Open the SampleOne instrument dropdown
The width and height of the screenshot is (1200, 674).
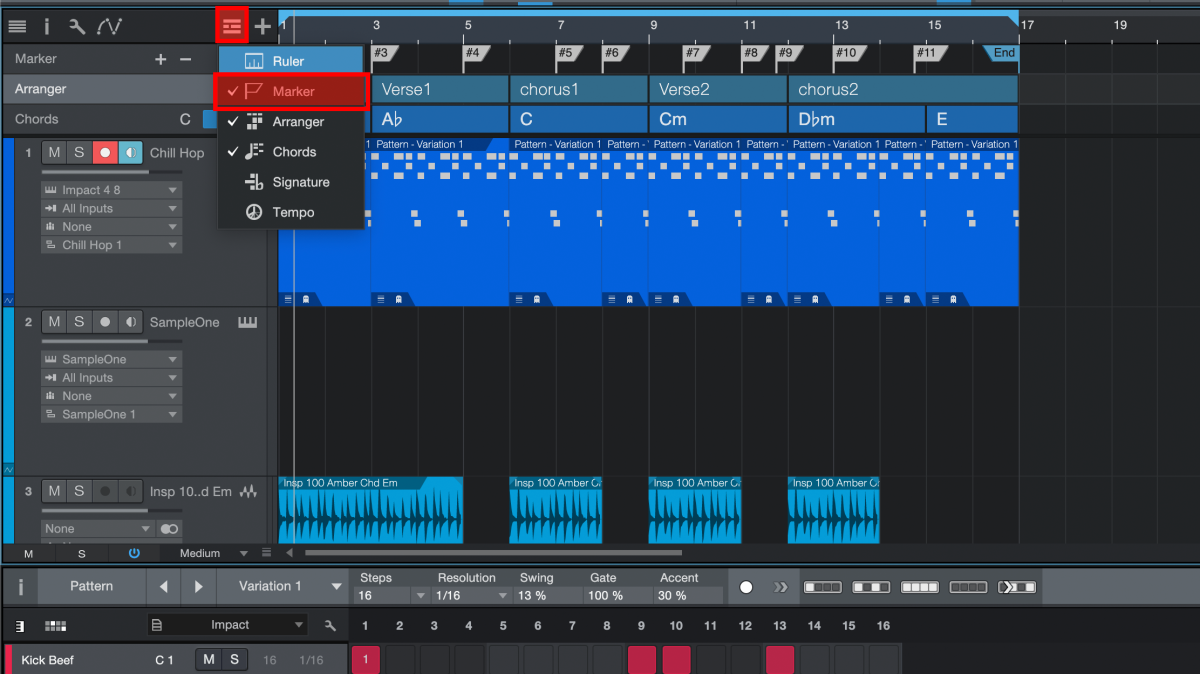pyautogui.click(x=111, y=359)
